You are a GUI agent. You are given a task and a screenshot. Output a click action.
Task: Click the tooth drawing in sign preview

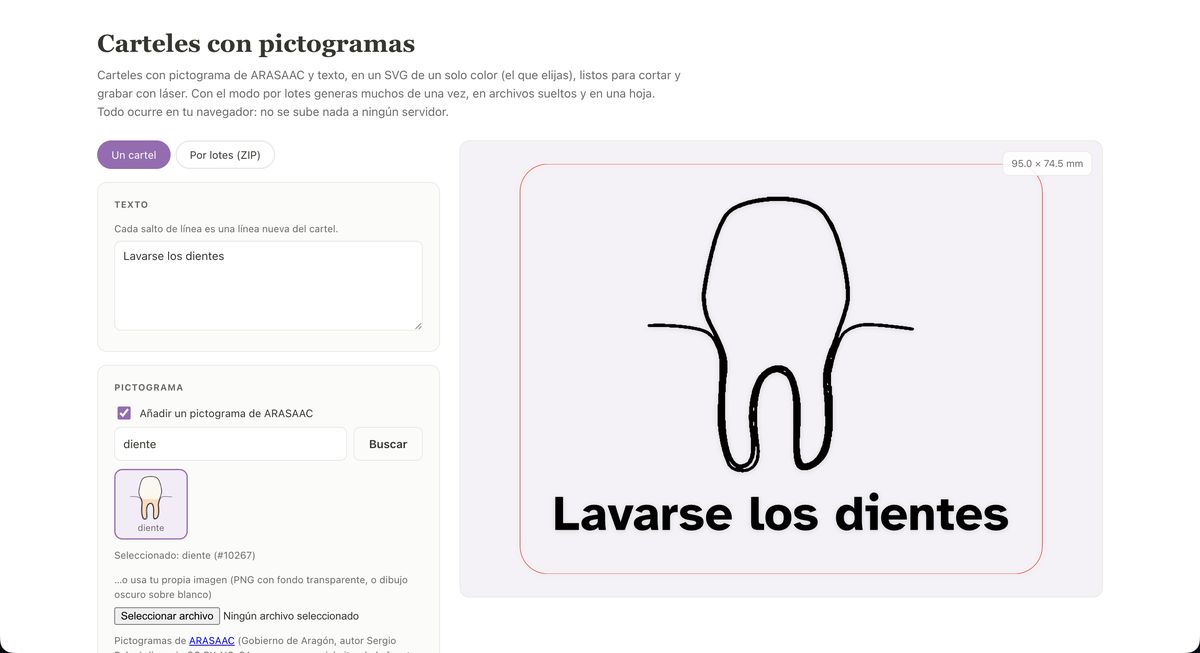tap(781, 335)
